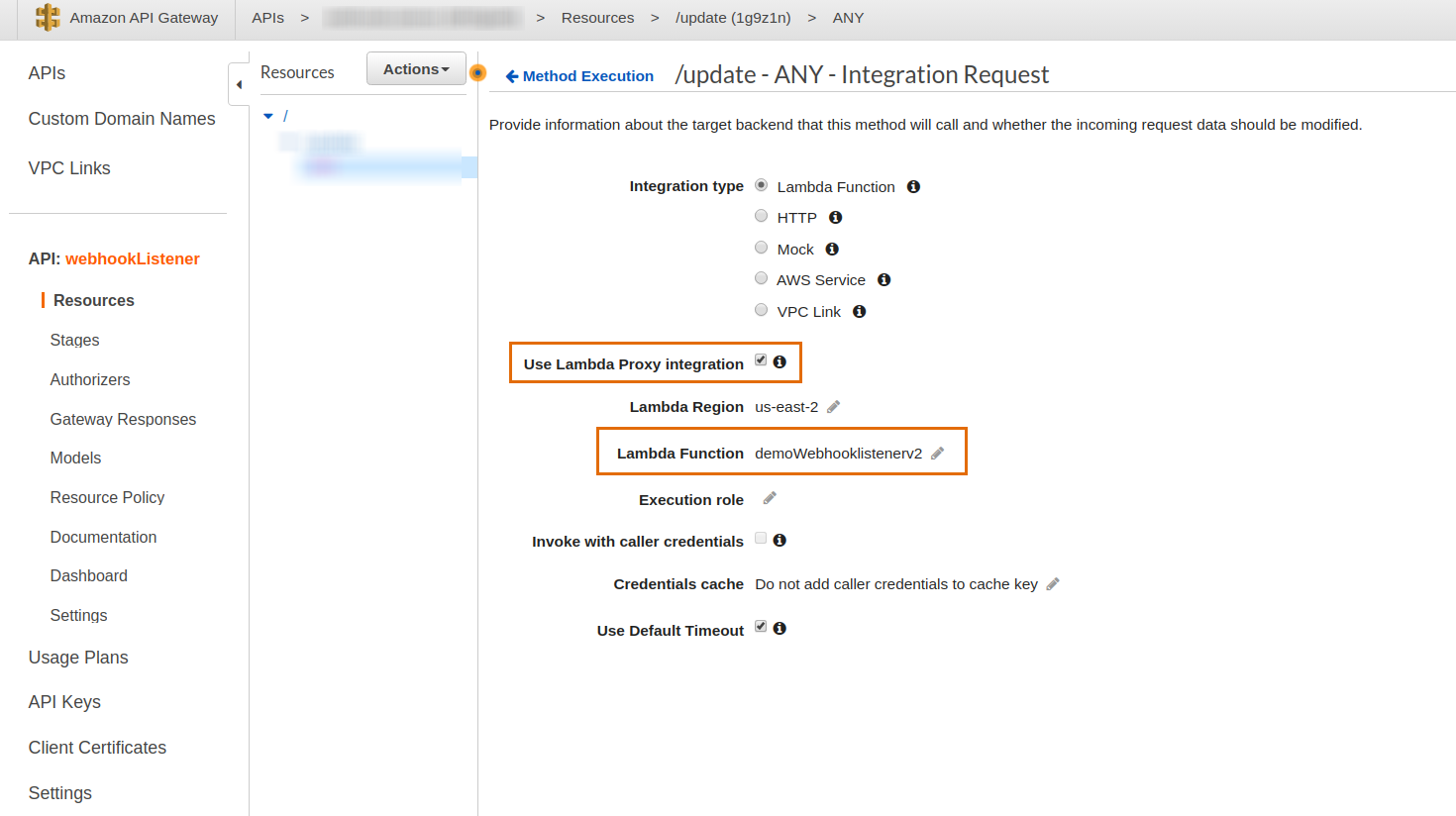1456x816 pixels.
Task: Open the Actions dropdown menu
Action: coord(416,69)
